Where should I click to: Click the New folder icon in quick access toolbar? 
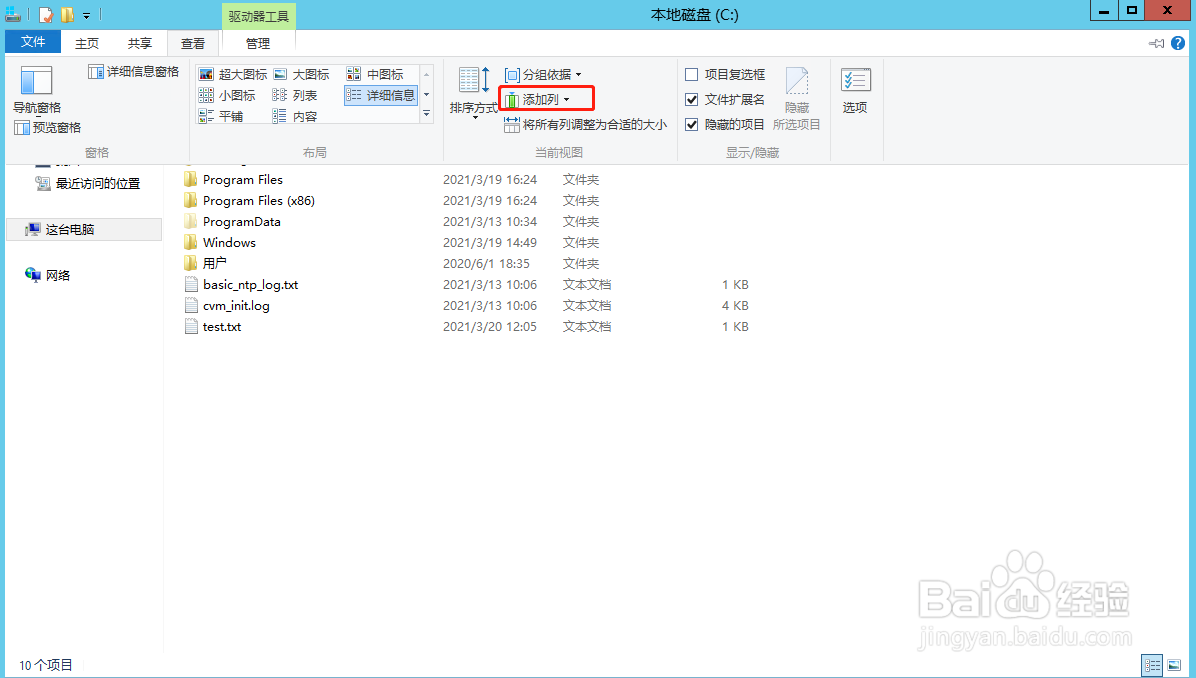(x=67, y=14)
